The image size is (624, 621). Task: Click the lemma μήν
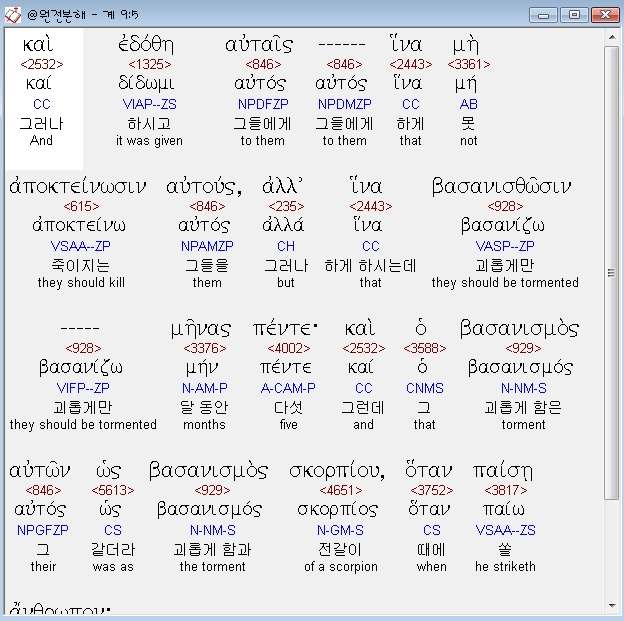(x=202, y=368)
